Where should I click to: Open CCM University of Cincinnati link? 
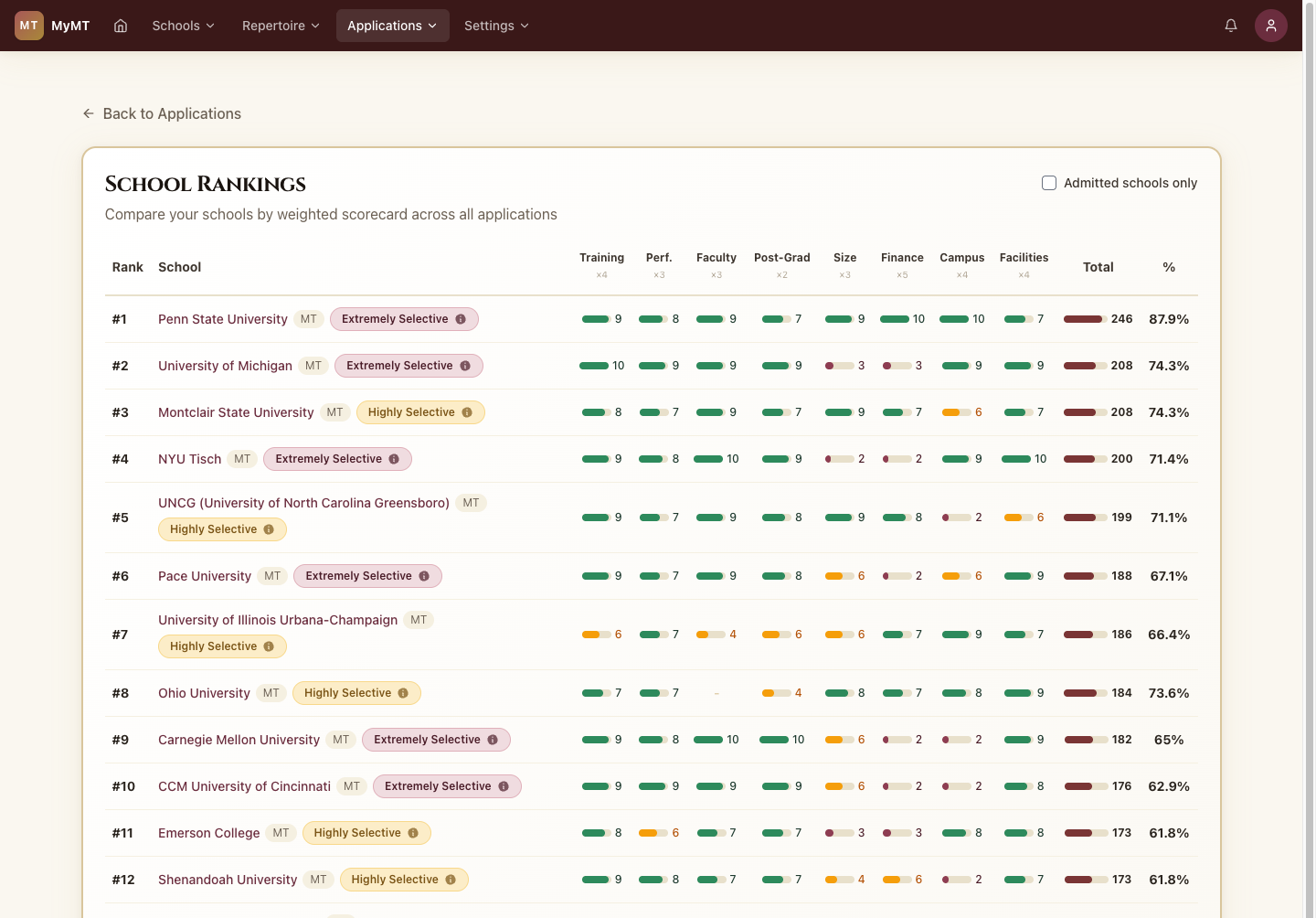pyautogui.click(x=244, y=786)
